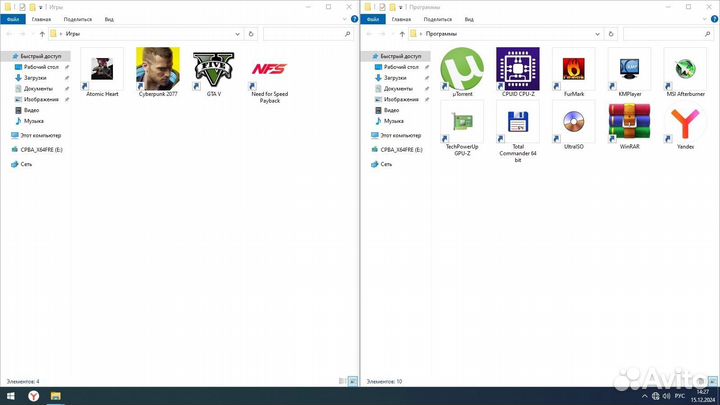Expand address history dropdown in Игры window
The width and height of the screenshot is (720, 405).
click(237, 34)
